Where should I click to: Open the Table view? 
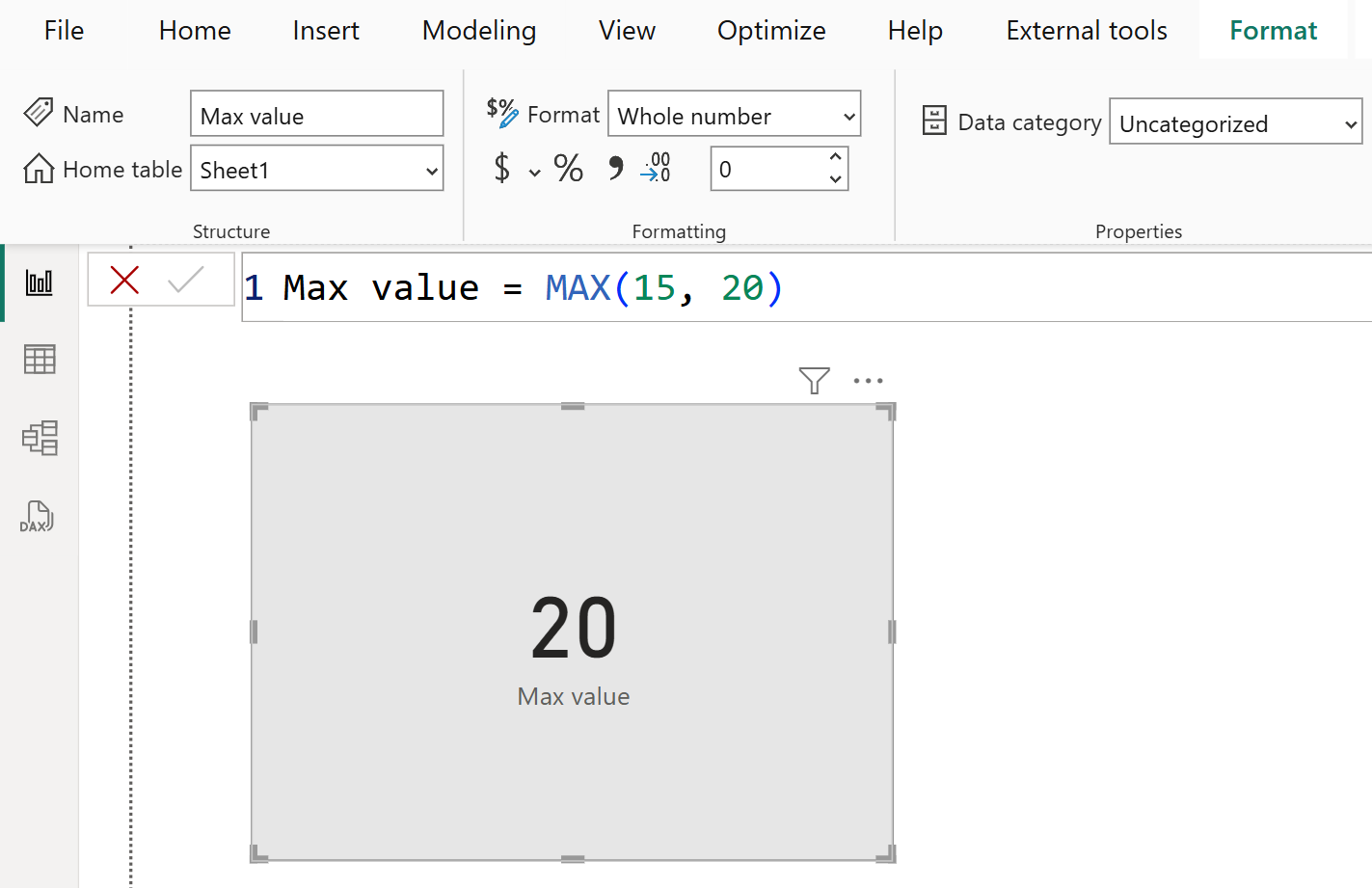tap(39, 359)
